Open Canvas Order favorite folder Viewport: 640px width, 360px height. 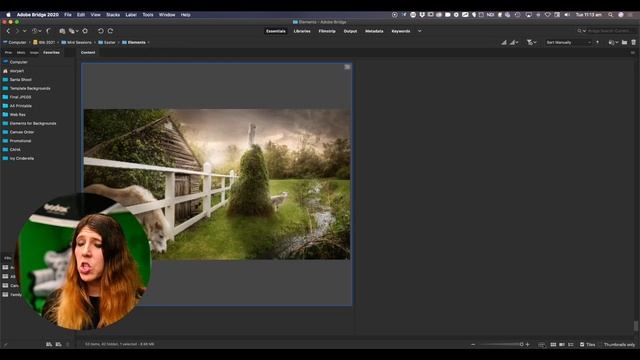22,132
